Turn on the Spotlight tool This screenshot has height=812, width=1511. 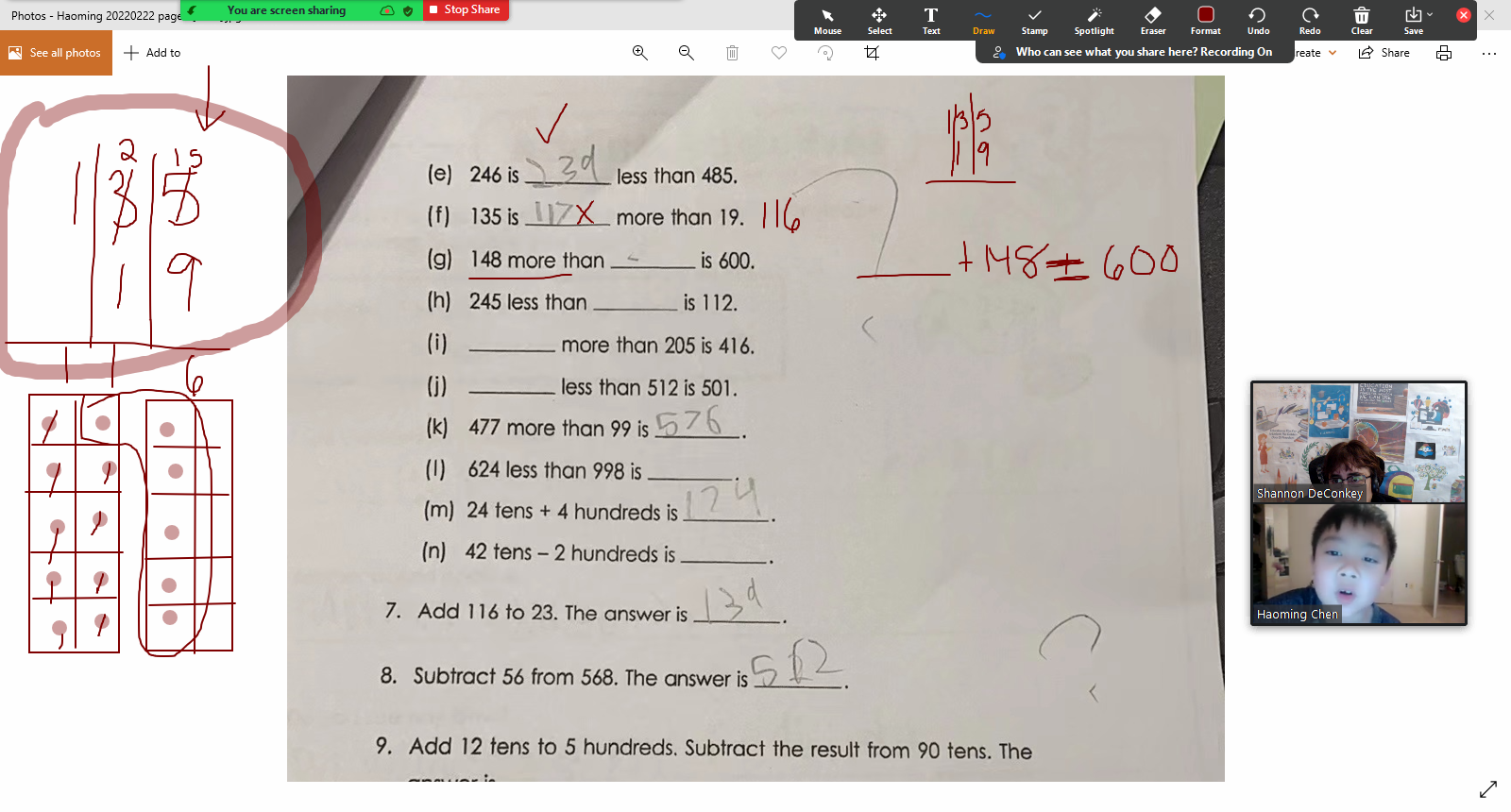1095,20
